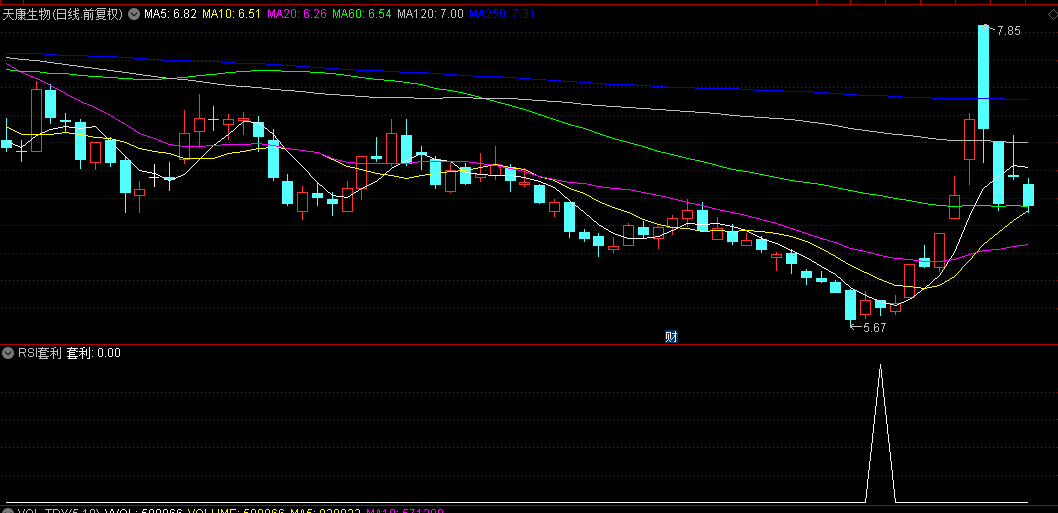Select the MA20: 6.26 indicator label

point(296,14)
